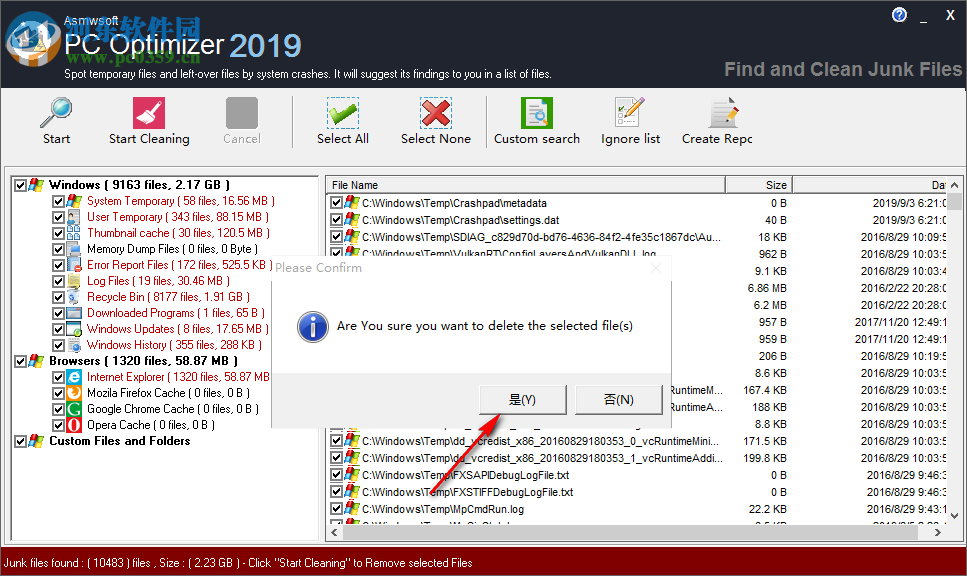Image resolution: width=967 pixels, height=576 pixels.
Task: Uncheck the Recycle Bin category
Action: click(x=57, y=296)
